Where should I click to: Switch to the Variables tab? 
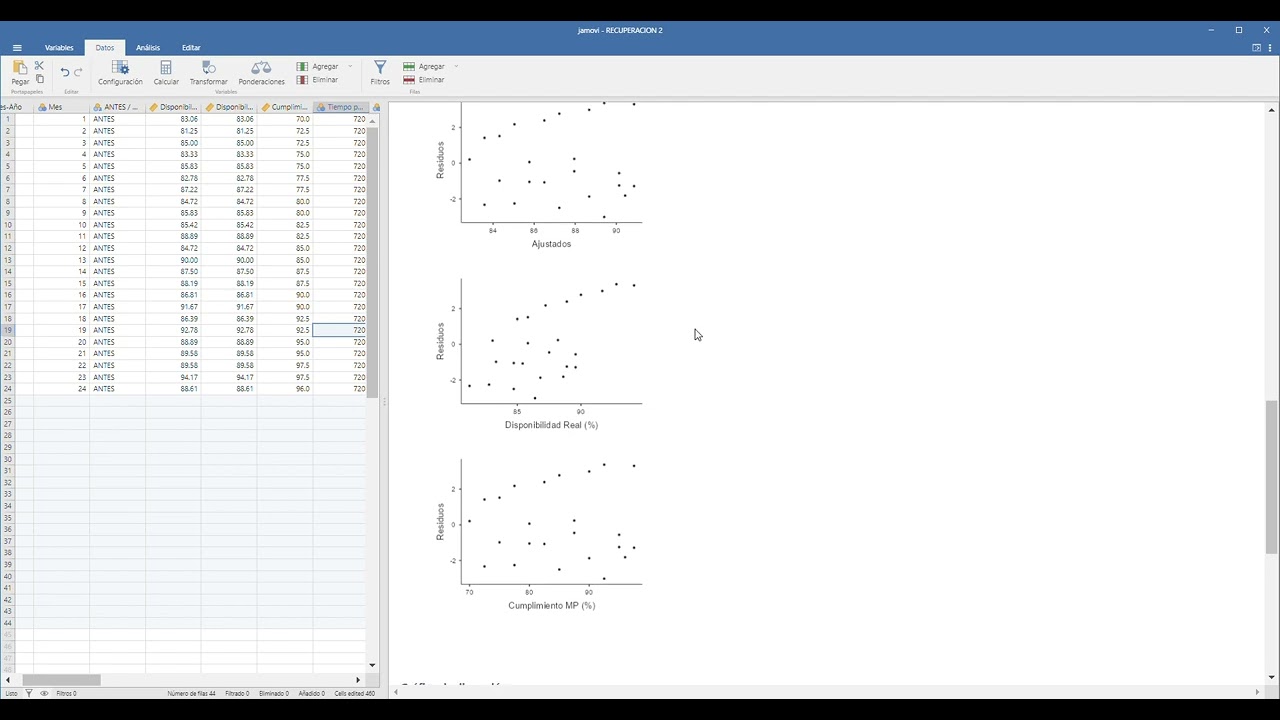pyautogui.click(x=59, y=48)
